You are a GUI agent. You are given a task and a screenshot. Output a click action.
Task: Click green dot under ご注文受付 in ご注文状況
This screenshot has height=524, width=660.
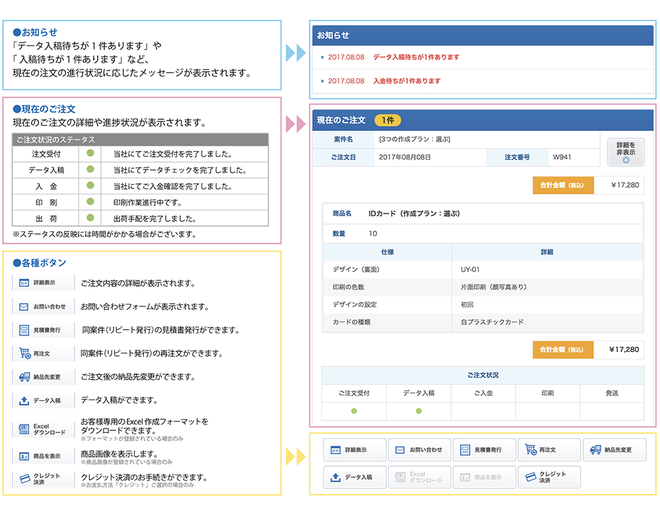click(354, 411)
